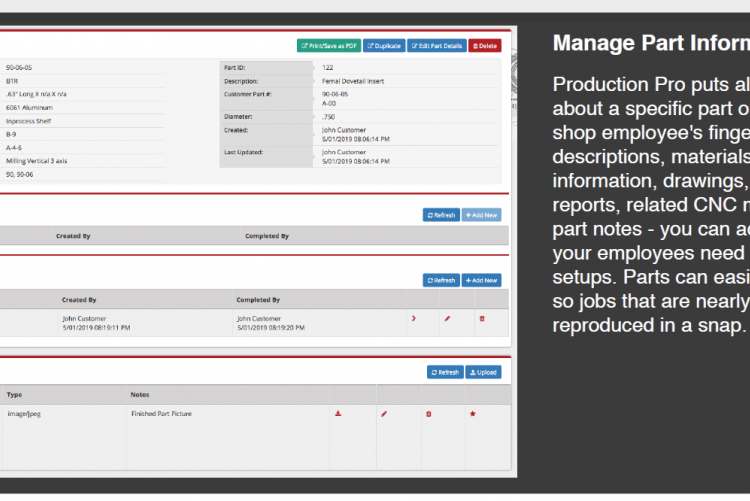Click the 90, 90-06 value
The height and width of the screenshot is (501, 750).
click(20, 174)
